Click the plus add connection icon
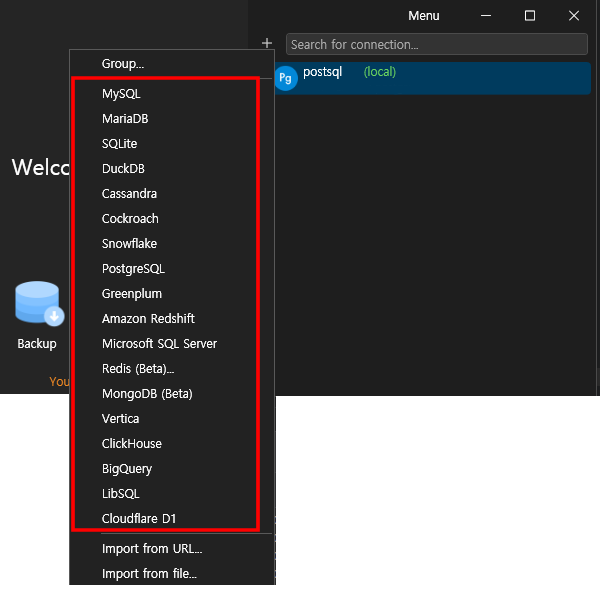This screenshot has height=590, width=600. click(267, 43)
